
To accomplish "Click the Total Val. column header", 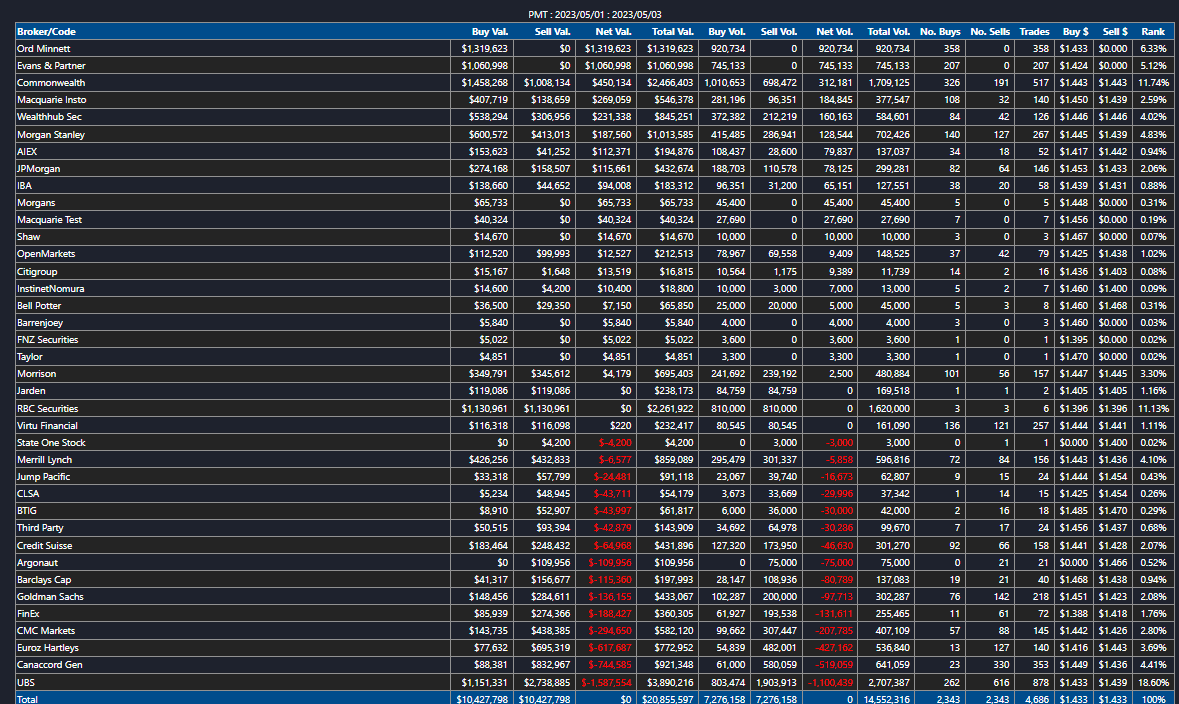I will 672,32.
